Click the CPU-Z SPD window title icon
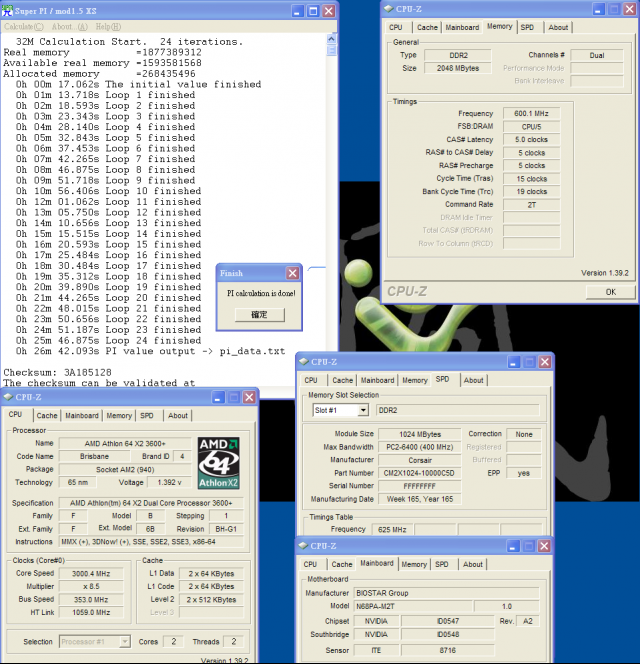The image size is (640, 664). [x=304, y=362]
